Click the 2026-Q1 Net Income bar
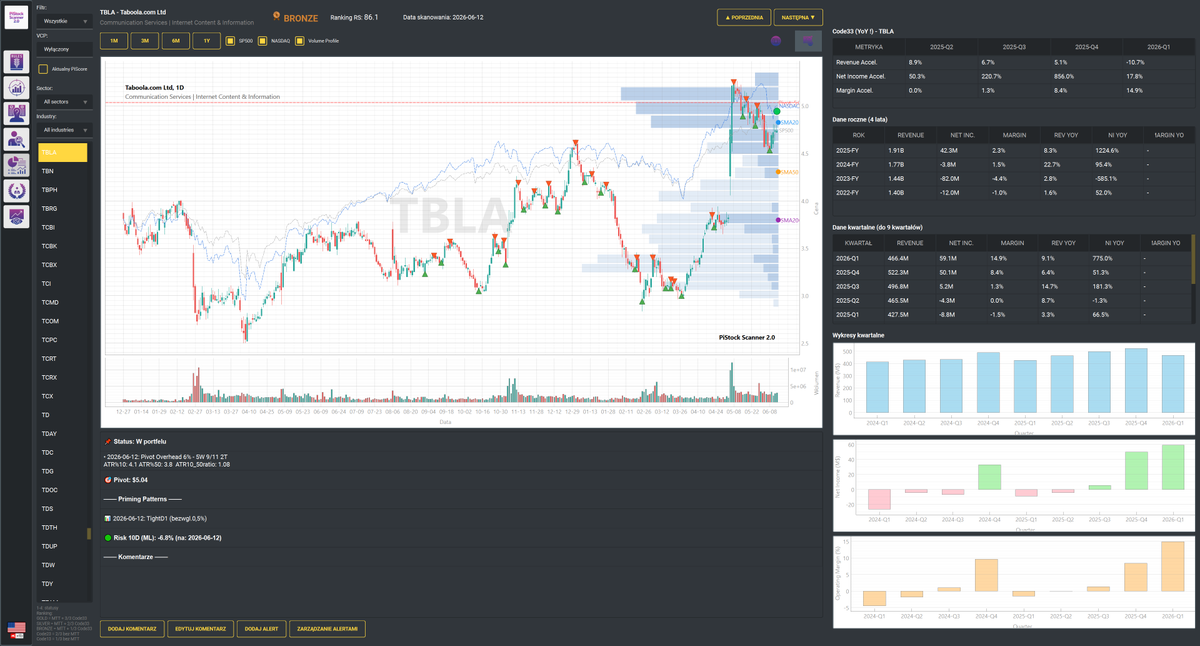1200x646 pixels. (x=1172, y=467)
